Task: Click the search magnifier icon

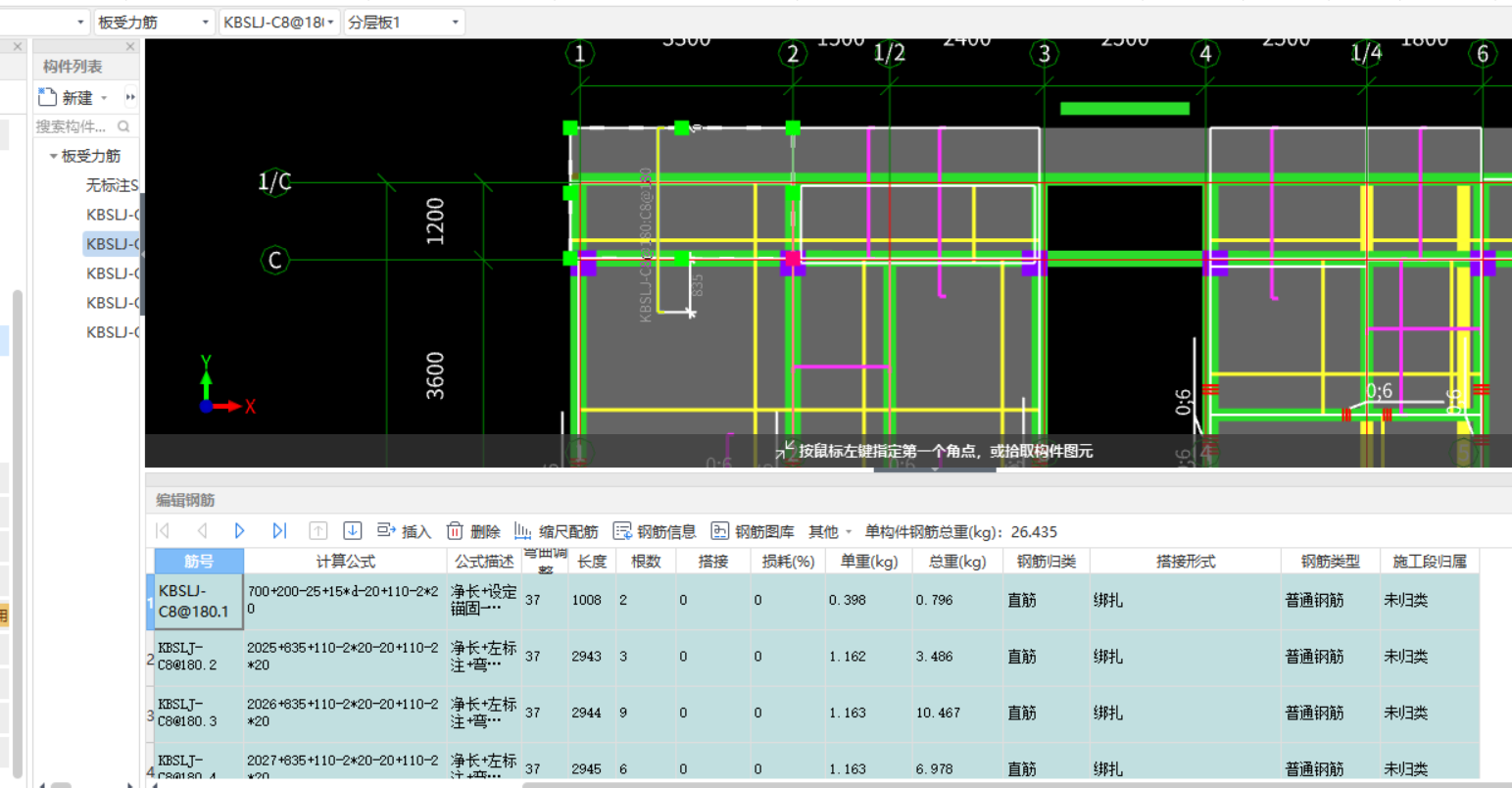Action: coord(123,126)
